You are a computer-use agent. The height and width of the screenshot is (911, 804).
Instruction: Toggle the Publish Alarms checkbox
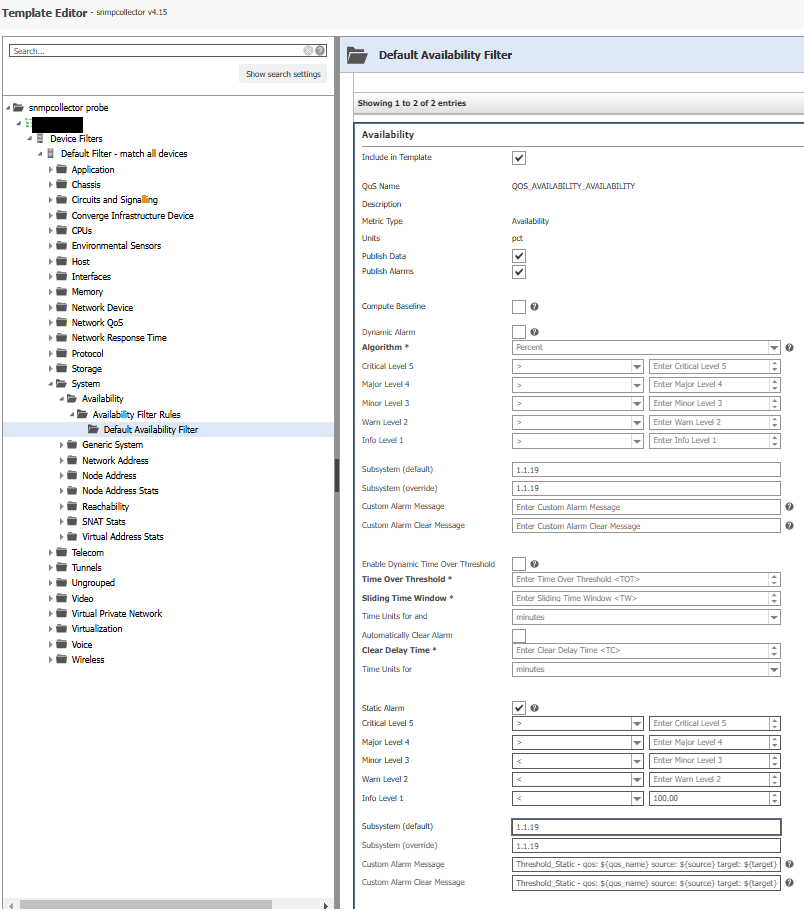click(x=519, y=272)
